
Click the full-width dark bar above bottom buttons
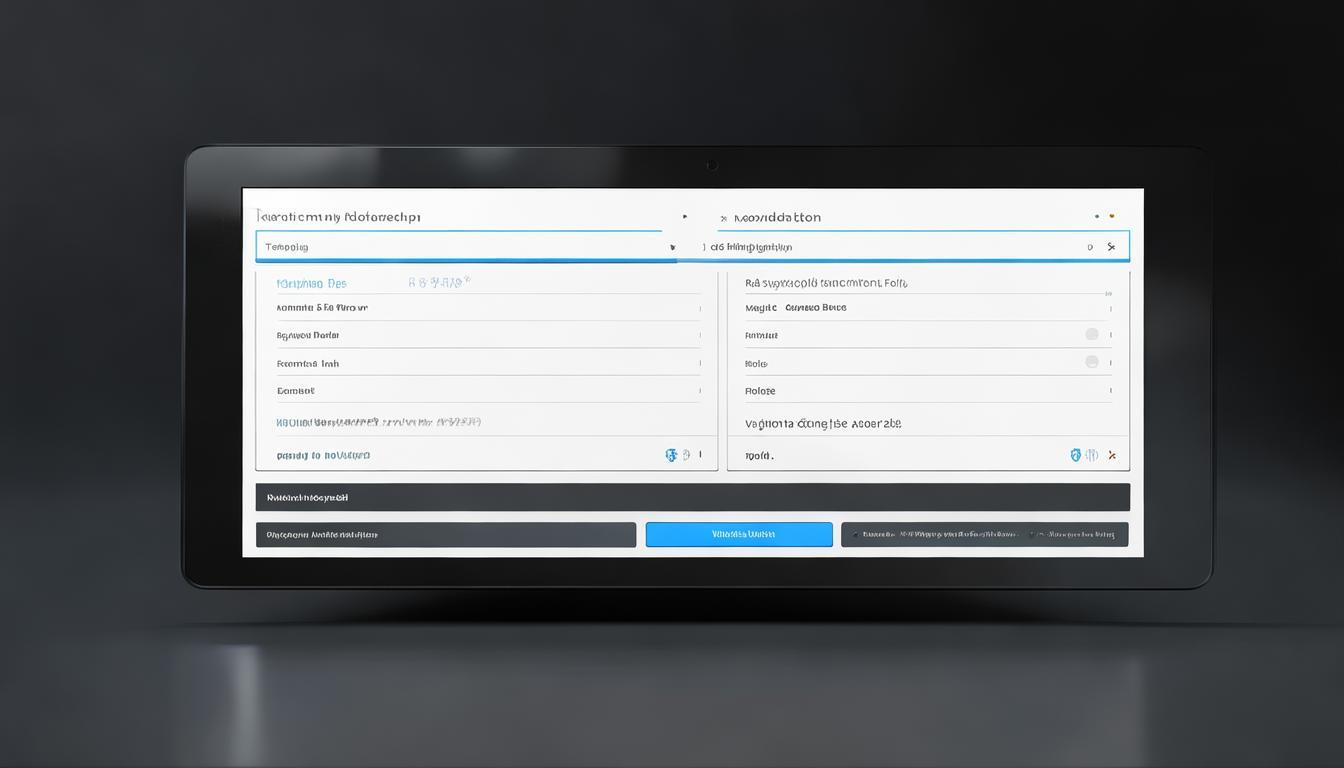692,497
